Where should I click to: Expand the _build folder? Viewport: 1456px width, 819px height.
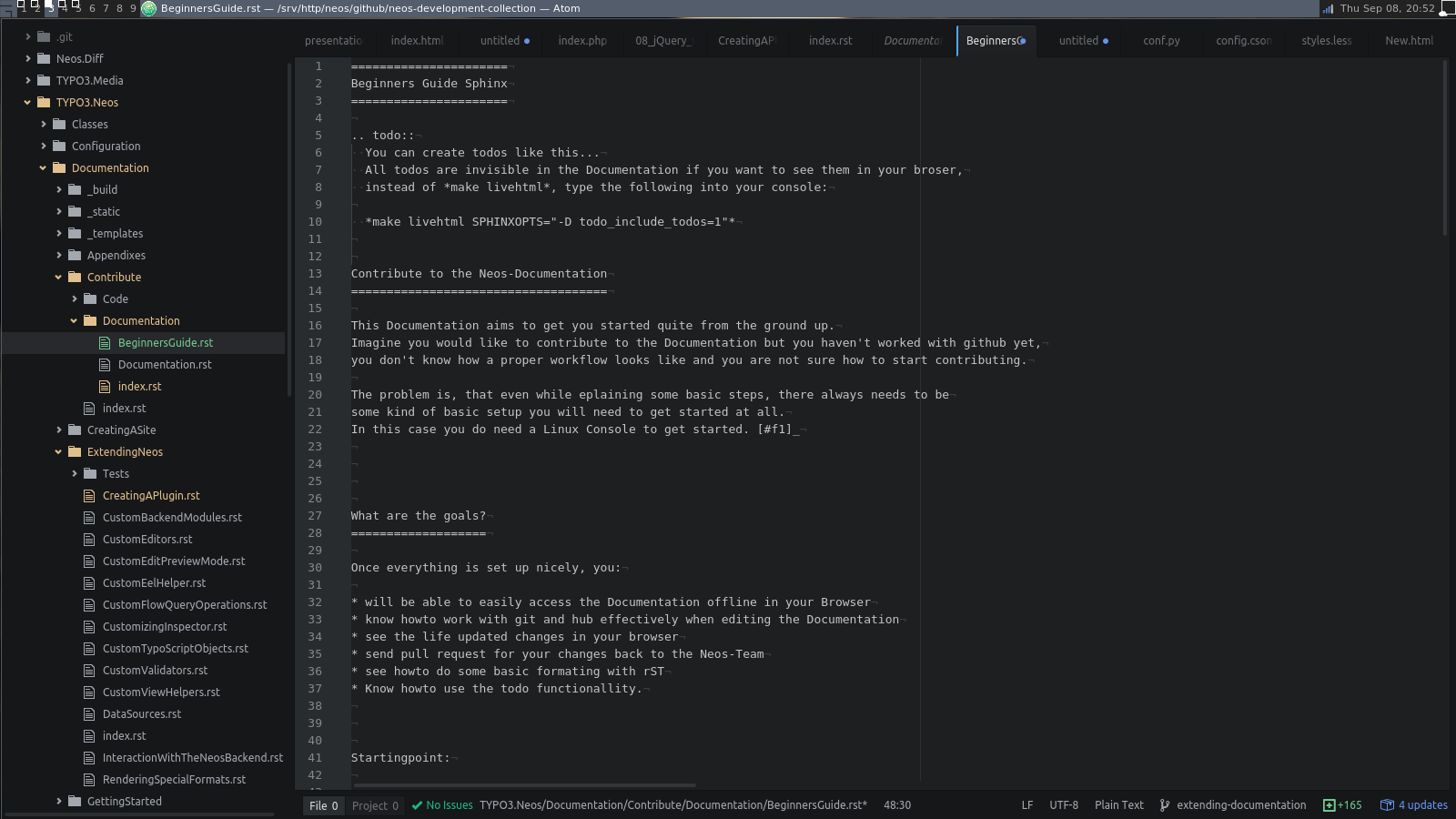pyautogui.click(x=59, y=189)
